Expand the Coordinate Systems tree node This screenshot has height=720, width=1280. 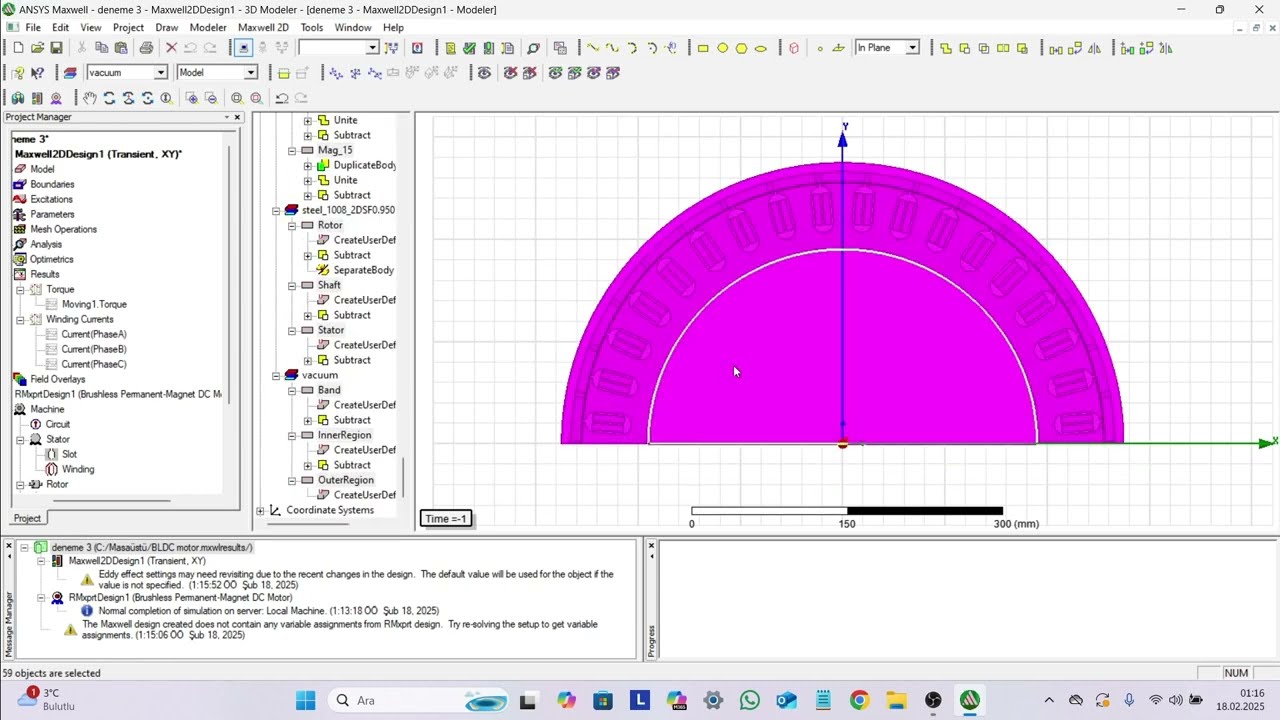click(261, 511)
